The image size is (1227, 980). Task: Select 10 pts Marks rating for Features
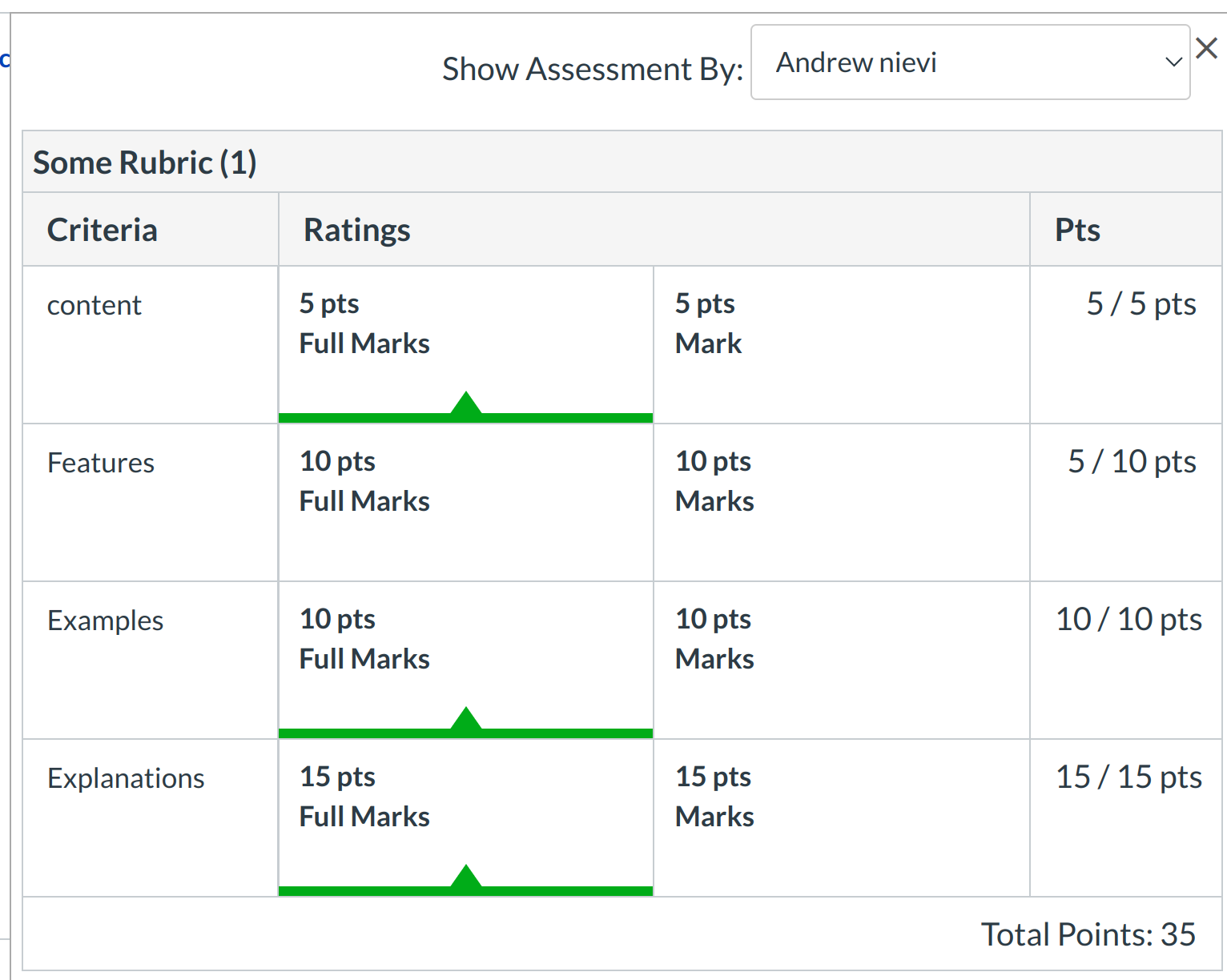pos(841,502)
